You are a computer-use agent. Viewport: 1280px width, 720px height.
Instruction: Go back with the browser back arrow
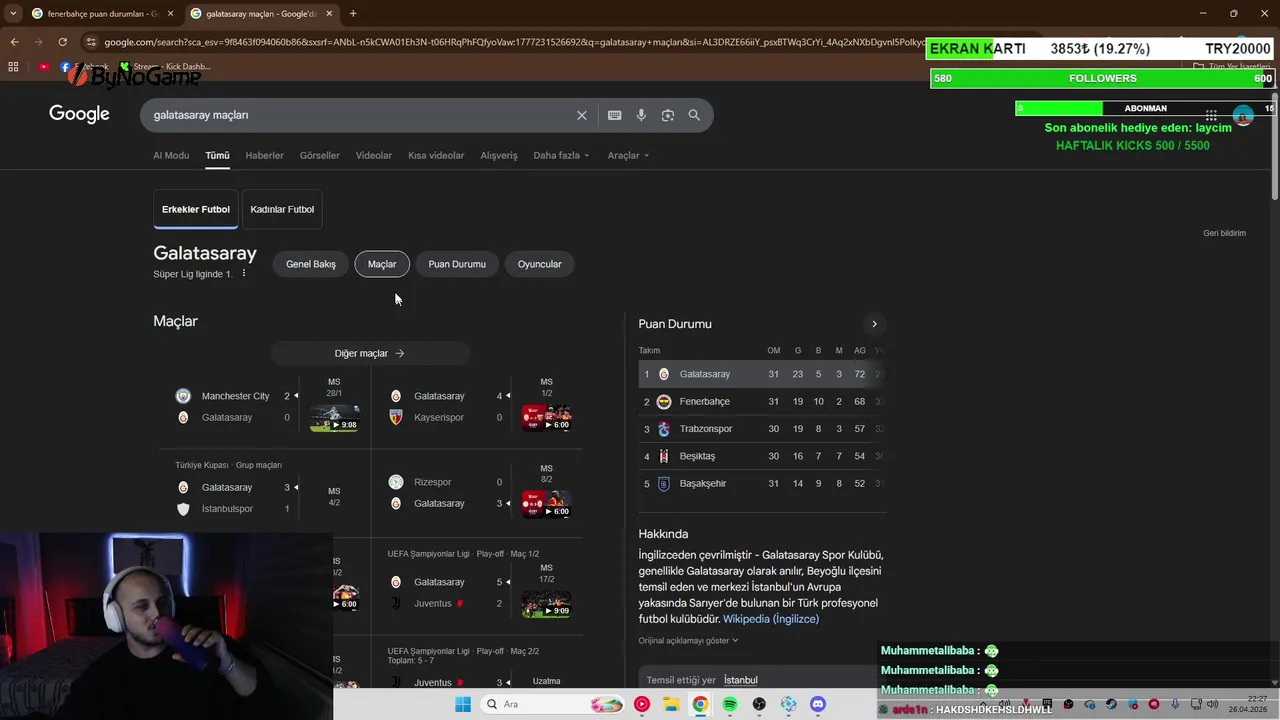point(14,42)
